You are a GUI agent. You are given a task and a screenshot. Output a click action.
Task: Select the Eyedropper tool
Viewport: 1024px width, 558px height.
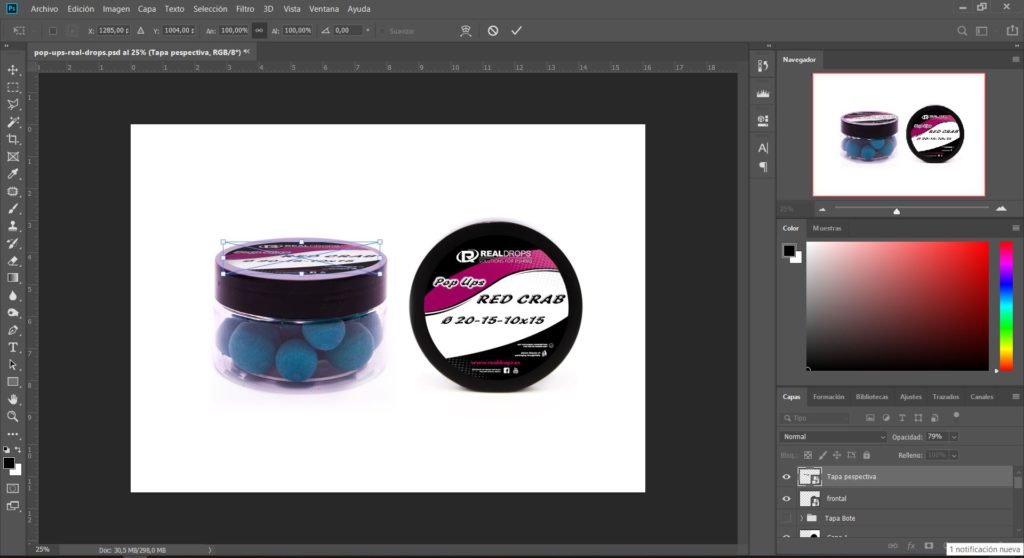click(x=12, y=174)
